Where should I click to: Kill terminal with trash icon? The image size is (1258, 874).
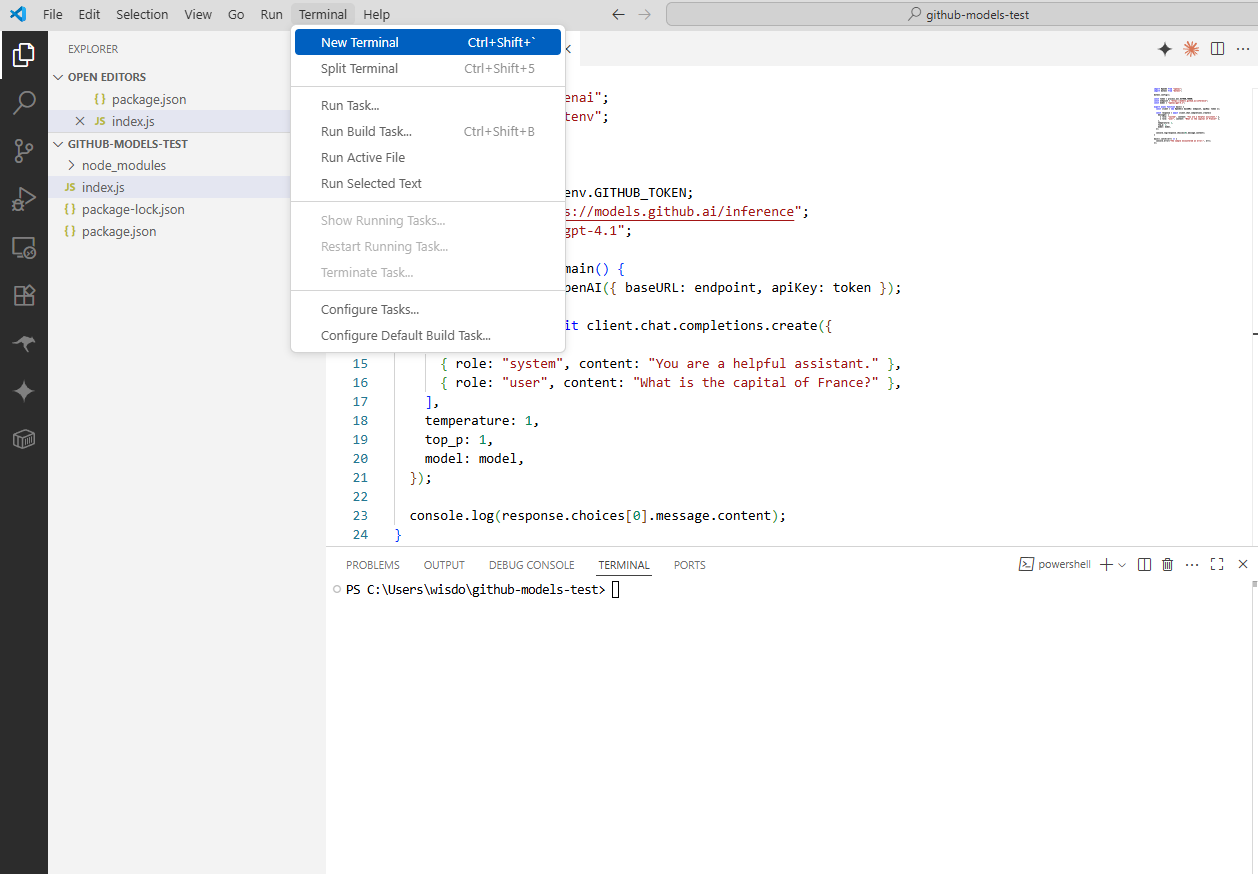click(1167, 565)
